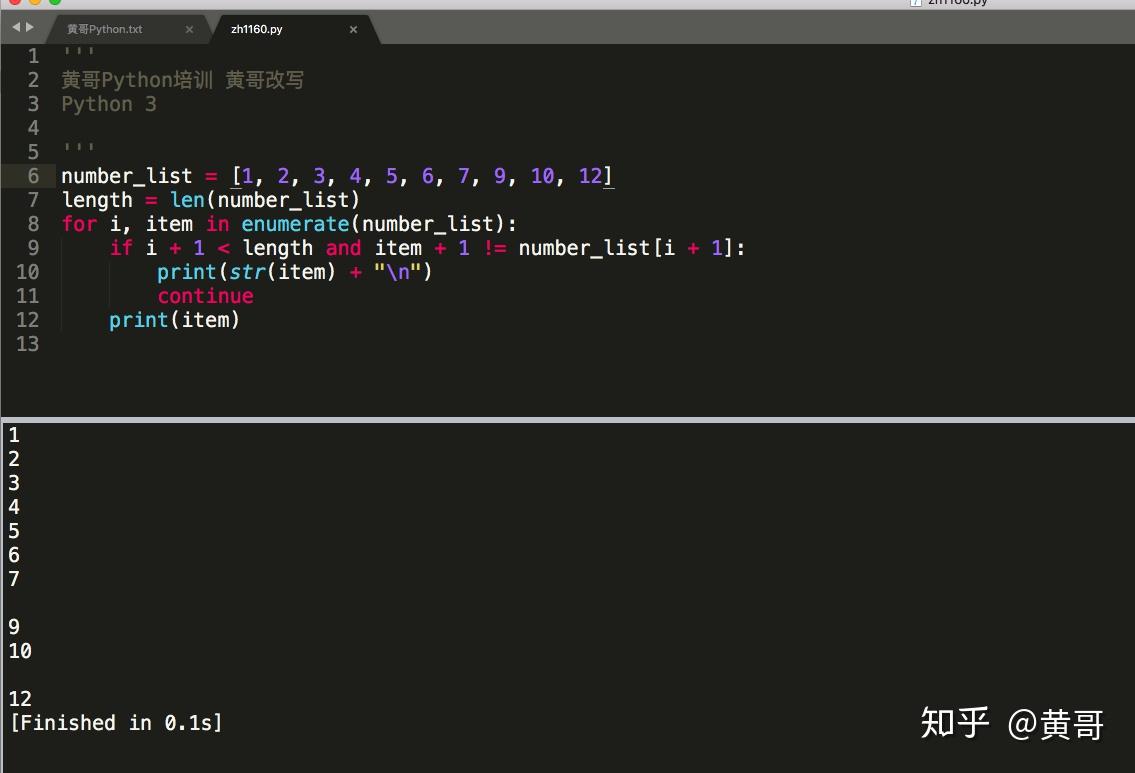Close the 黄哥Python.txt tab
Viewport: 1135px width, 773px height.
click(x=189, y=30)
